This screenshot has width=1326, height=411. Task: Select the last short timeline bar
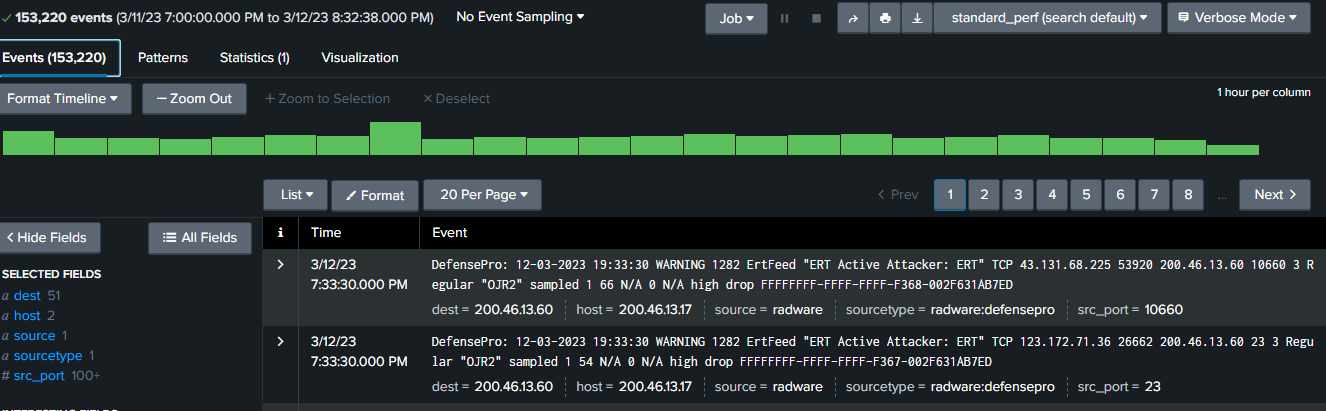1233,150
